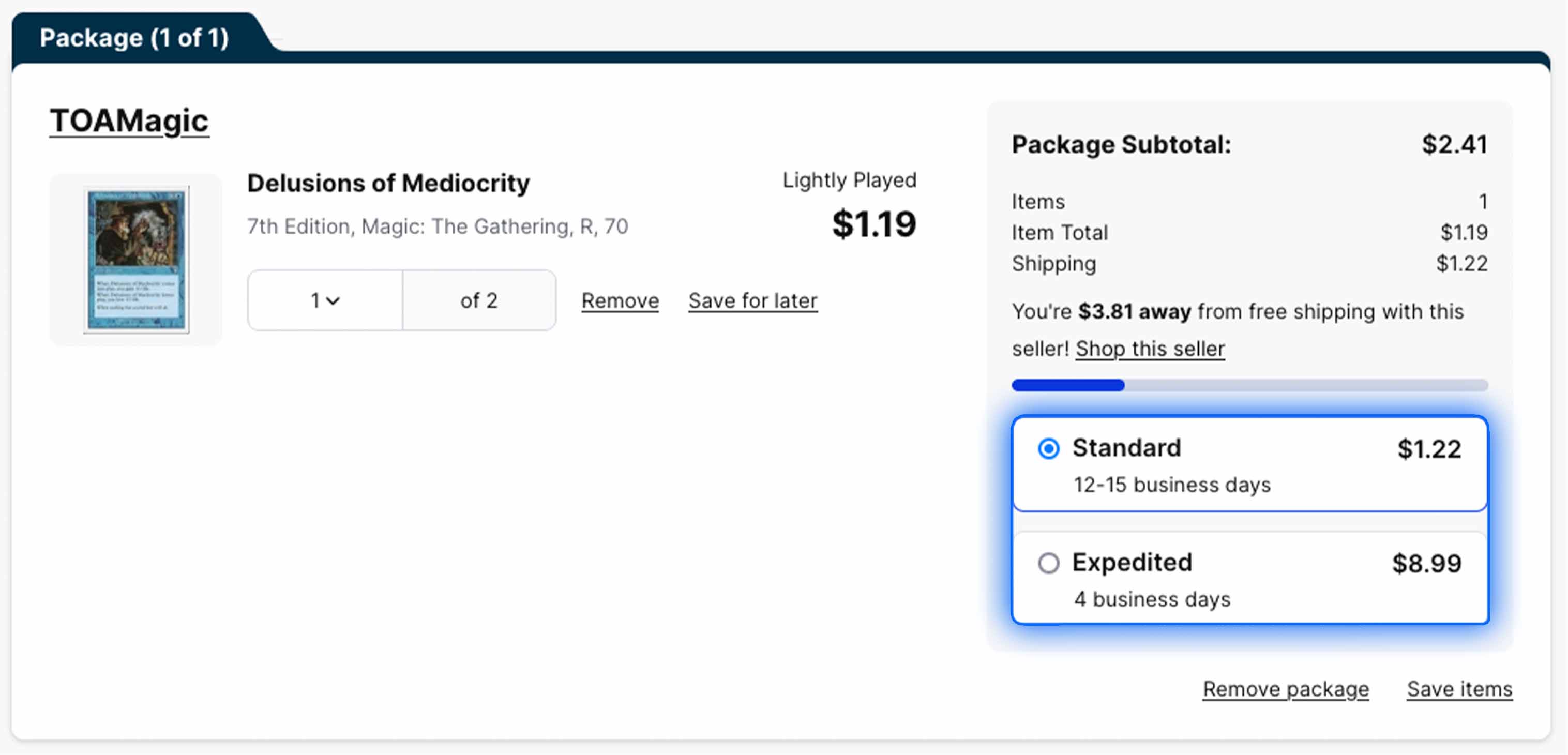The height and width of the screenshot is (755, 1568).
Task: Click Save for later
Action: click(x=752, y=300)
